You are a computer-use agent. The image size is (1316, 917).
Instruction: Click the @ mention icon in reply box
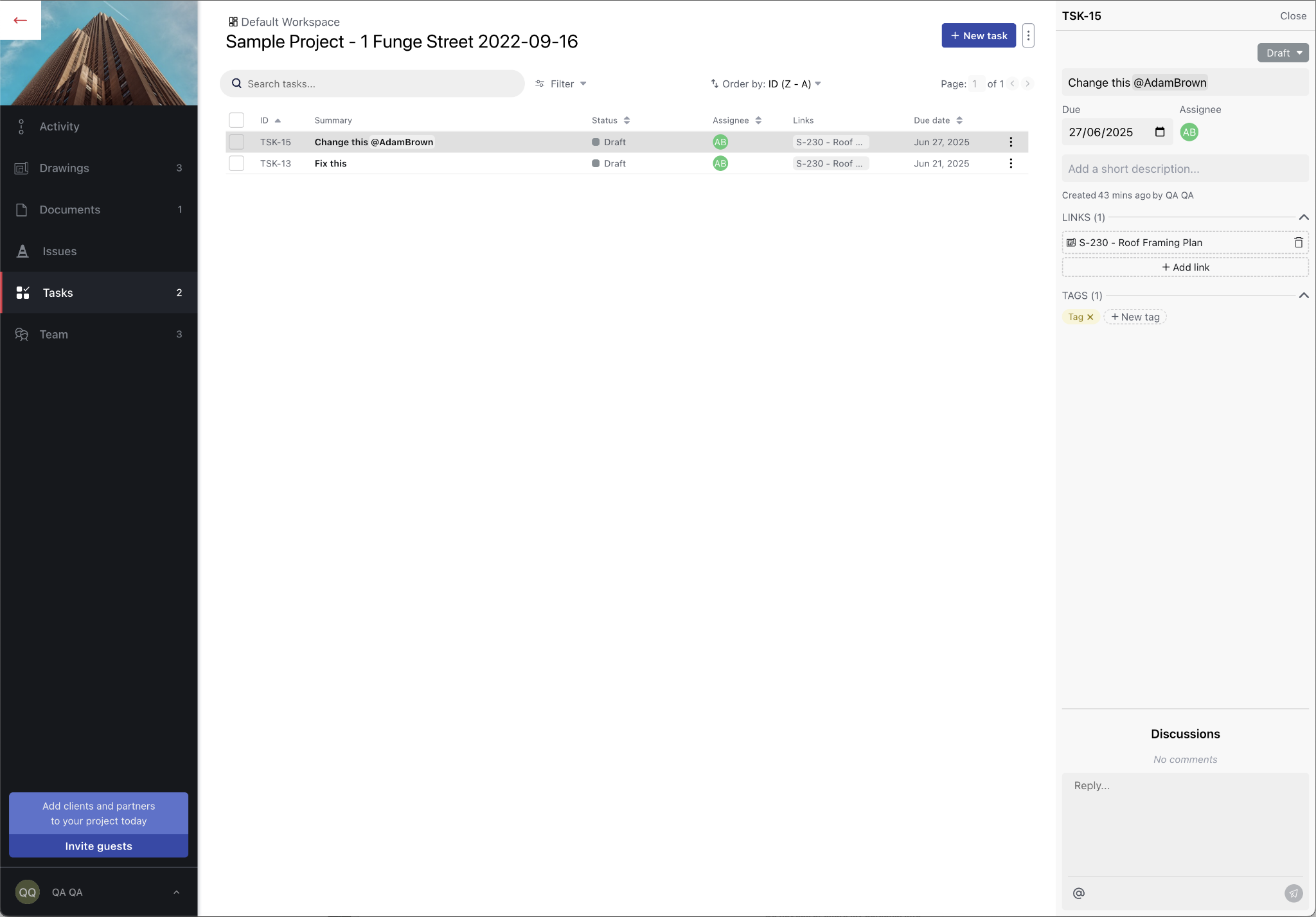click(1078, 893)
